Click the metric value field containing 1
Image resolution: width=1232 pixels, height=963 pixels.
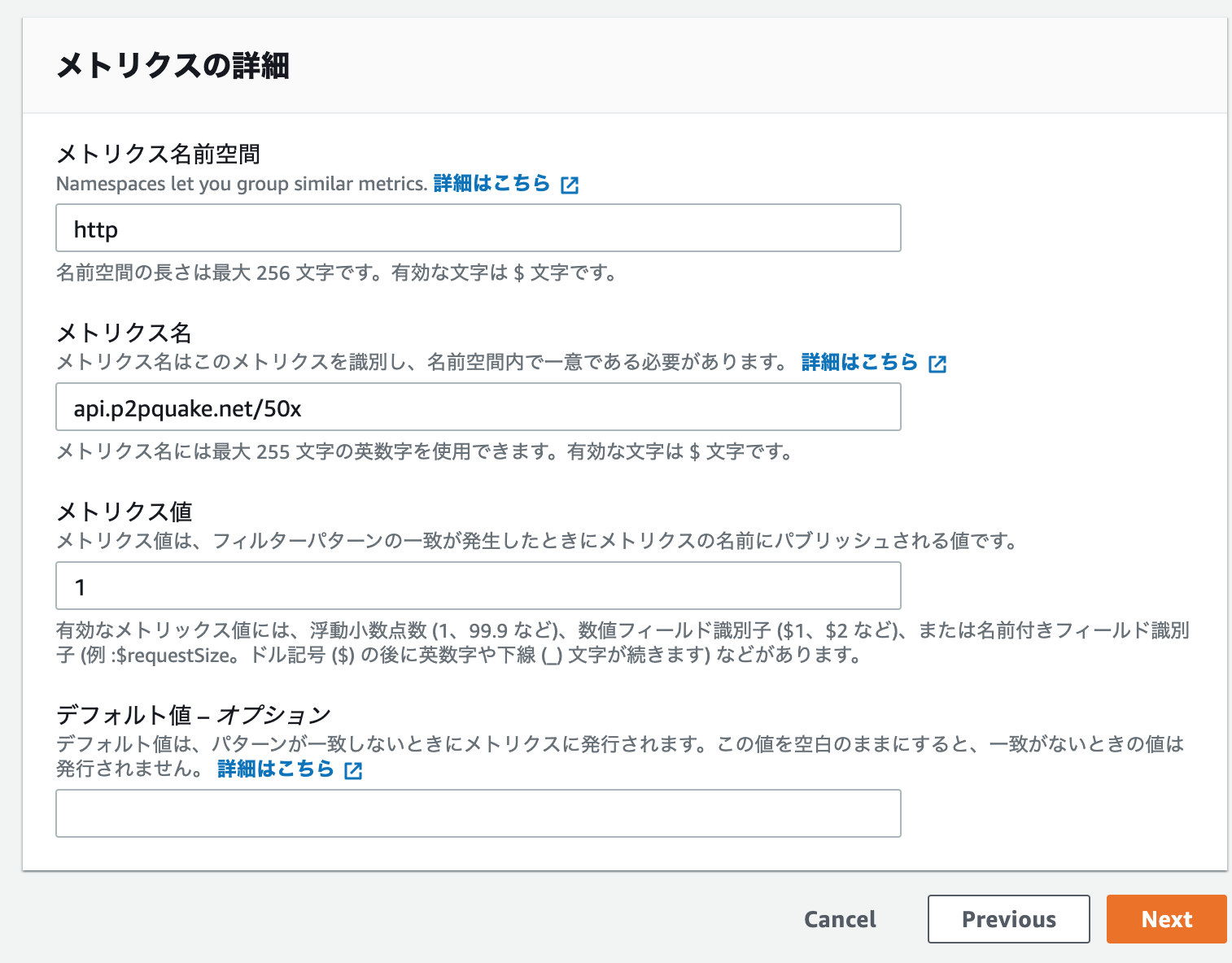pos(478,586)
